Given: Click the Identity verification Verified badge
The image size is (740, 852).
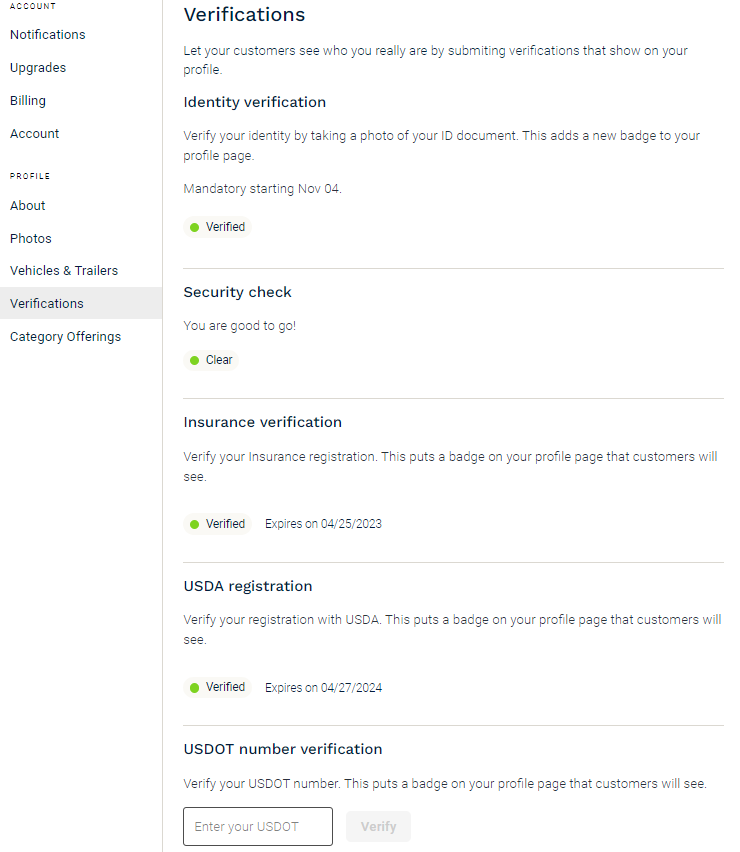Looking at the screenshot, I should (217, 227).
